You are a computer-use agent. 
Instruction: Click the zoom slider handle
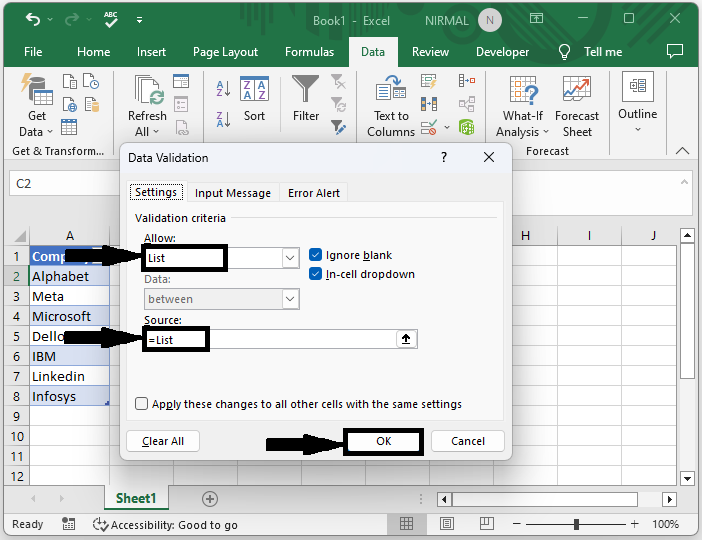(x=576, y=523)
